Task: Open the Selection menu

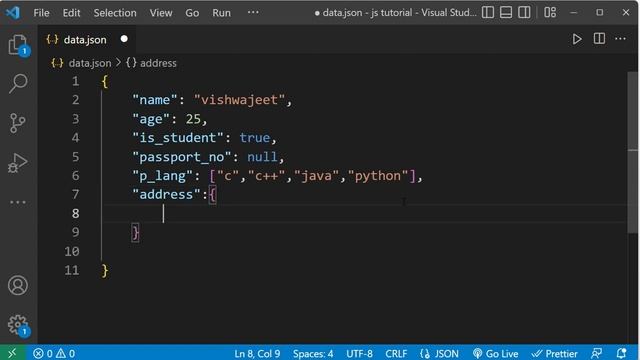Action: click(115, 13)
